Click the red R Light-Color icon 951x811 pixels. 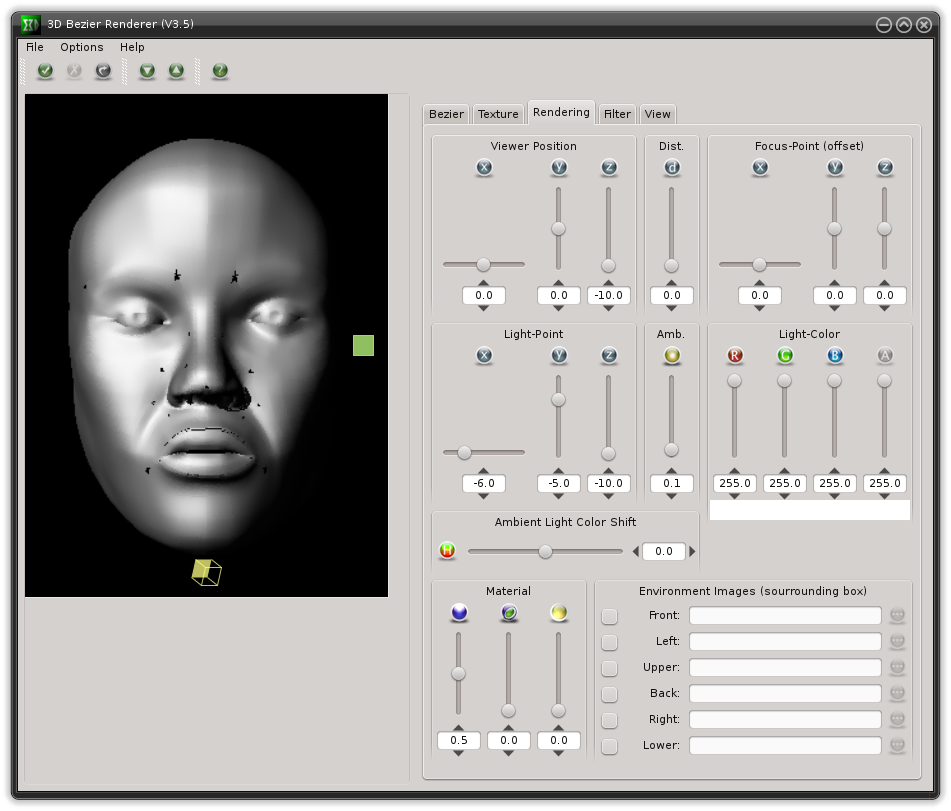point(735,356)
